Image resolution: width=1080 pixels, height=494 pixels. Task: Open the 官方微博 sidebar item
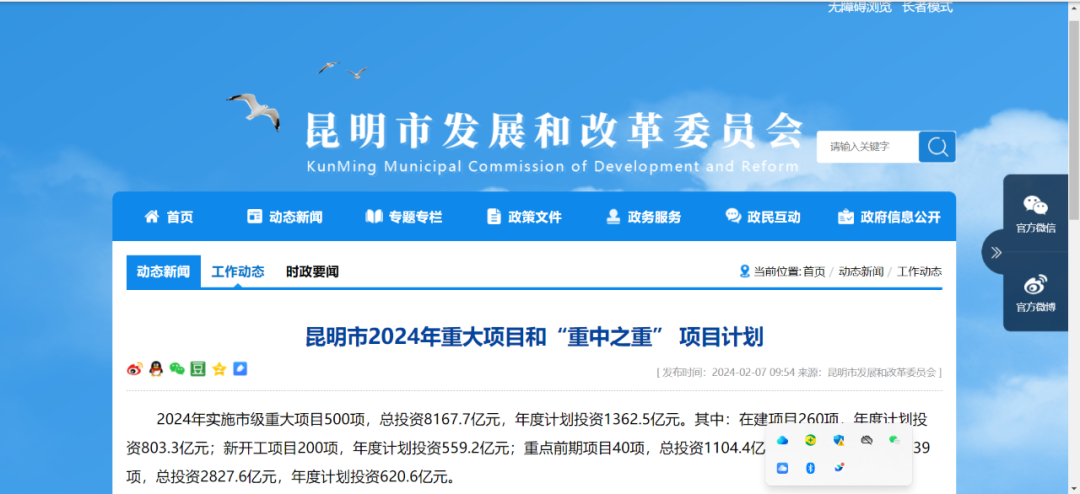tap(1035, 293)
